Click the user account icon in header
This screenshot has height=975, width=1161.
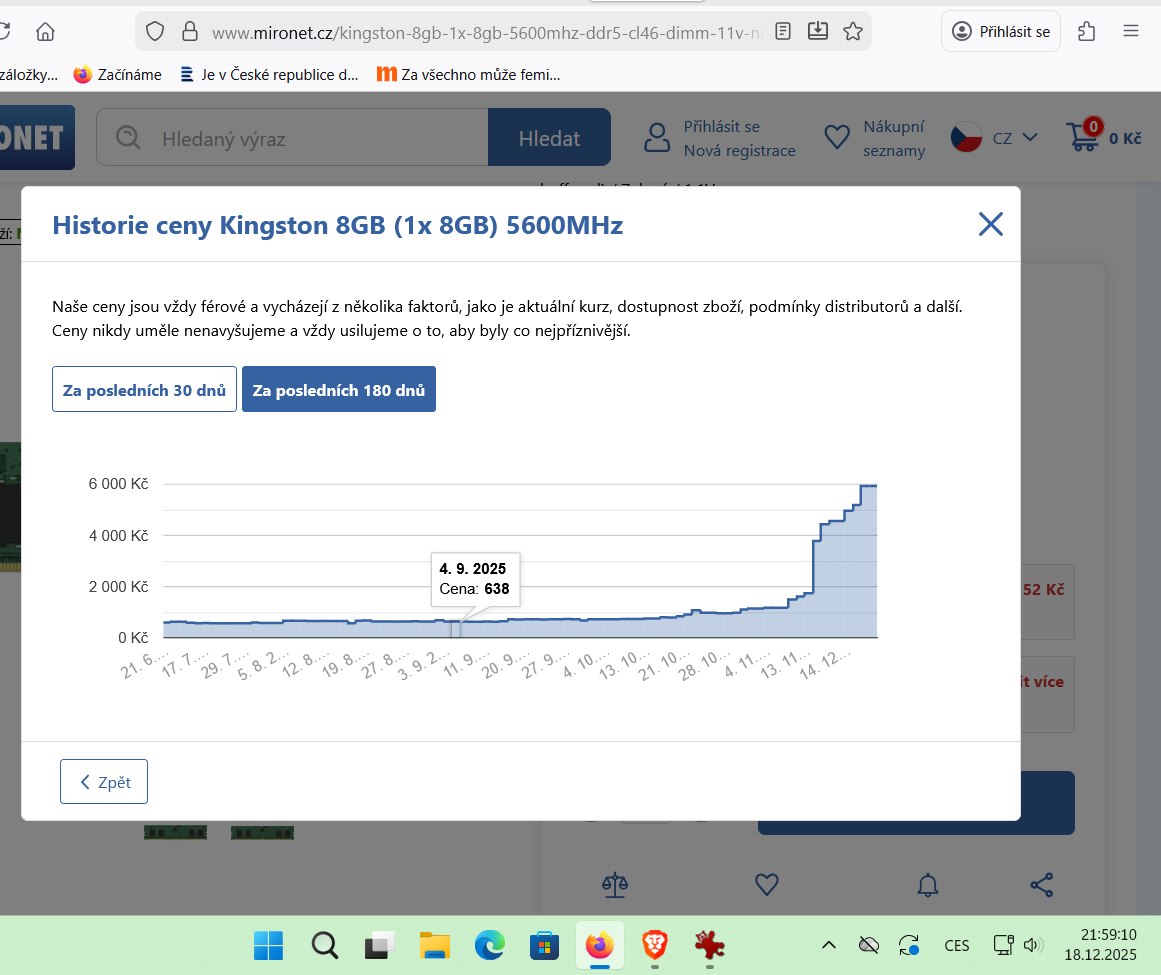coord(657,138)
